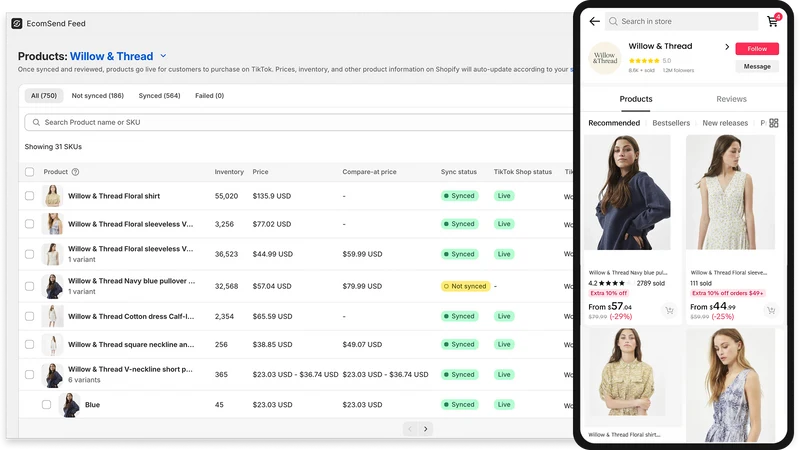The width and height of the screenshot is (800, 450).
Task: Click the shop five-star rating in phone
Action: pyautogui.click(x=644, y=61)
